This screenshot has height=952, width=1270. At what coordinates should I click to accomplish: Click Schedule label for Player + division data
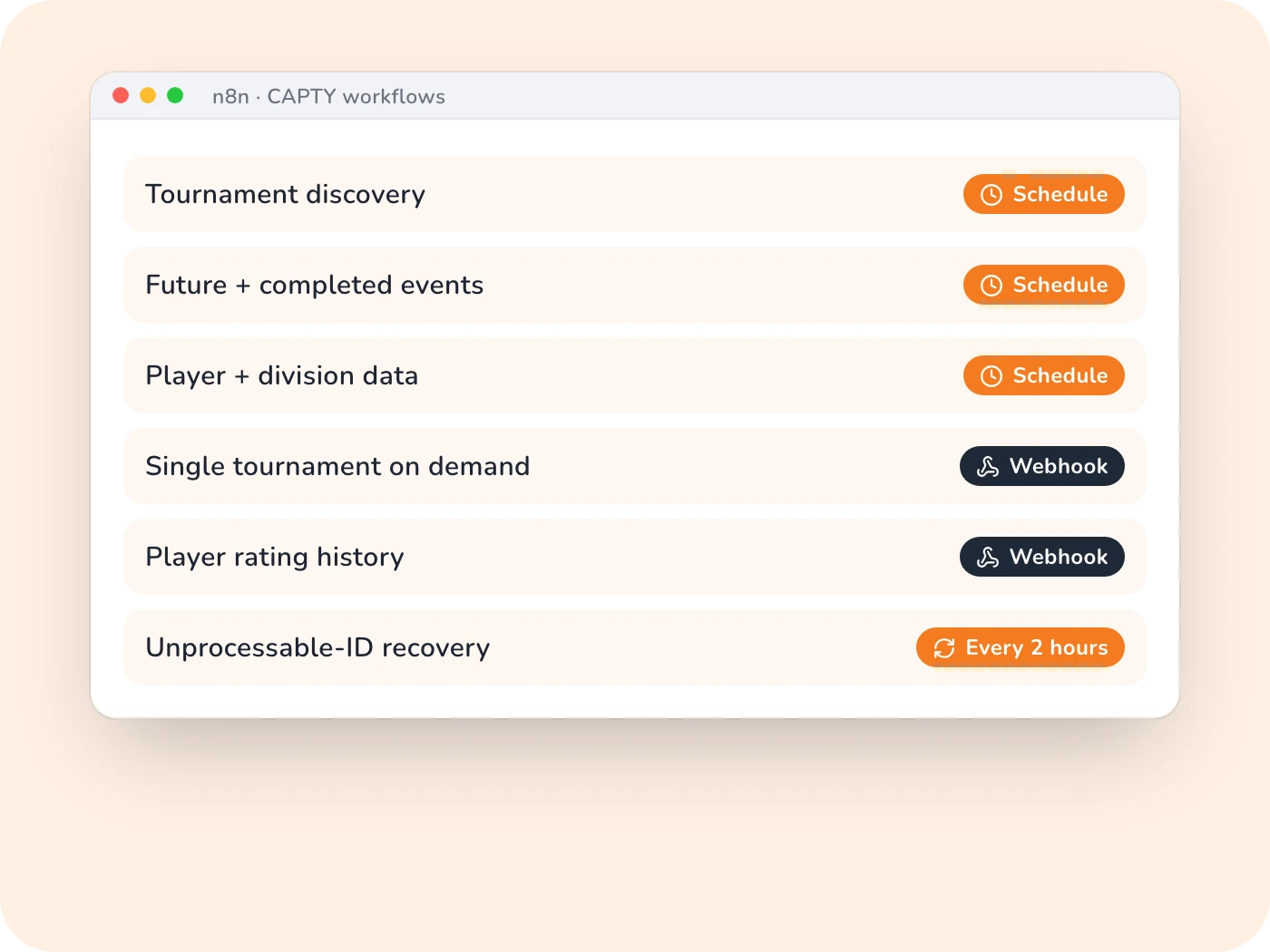pos(1060,375)
